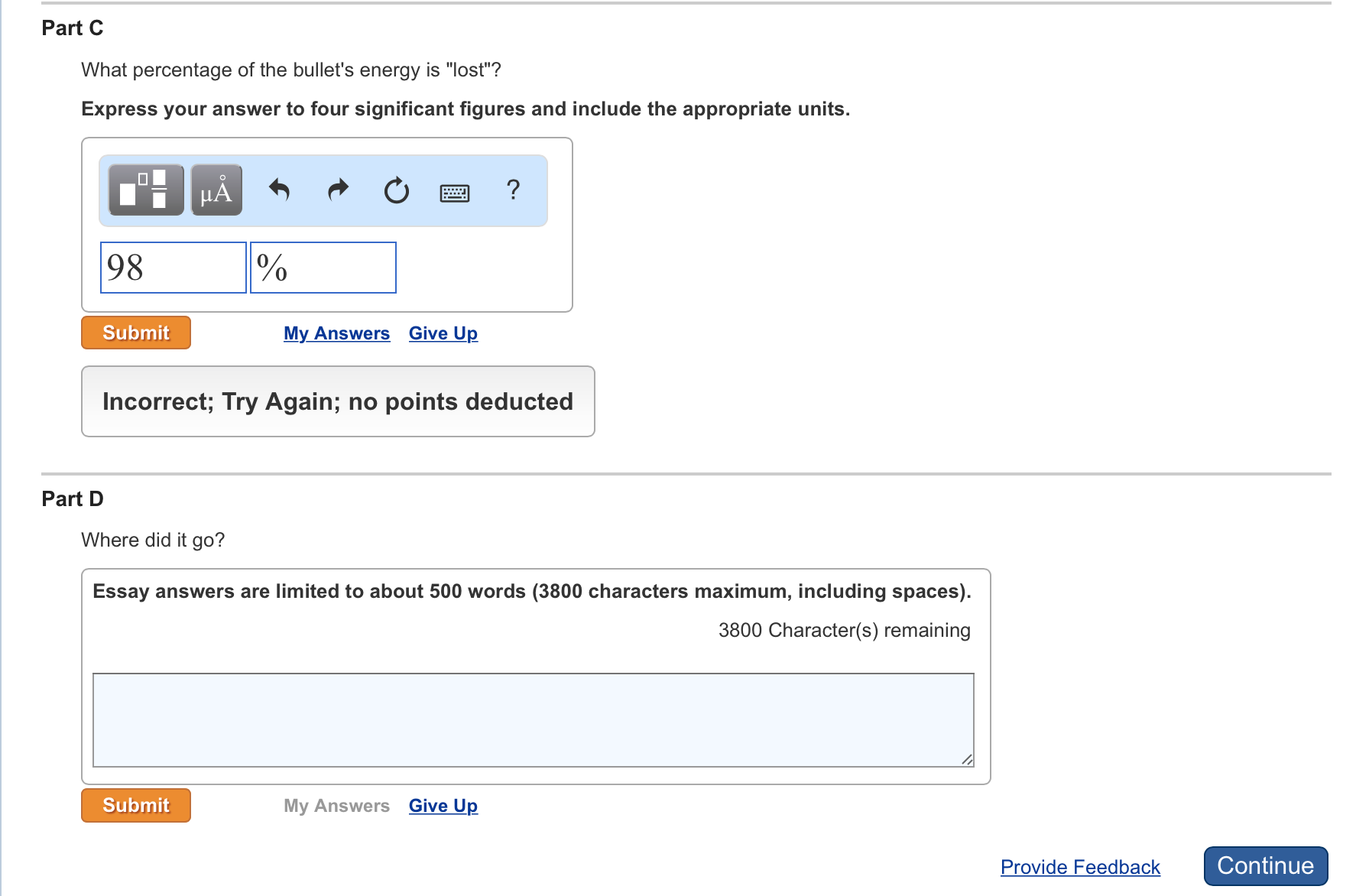
Task: Open the templates fraction tool icon
Action: click(x=146, y=190)
